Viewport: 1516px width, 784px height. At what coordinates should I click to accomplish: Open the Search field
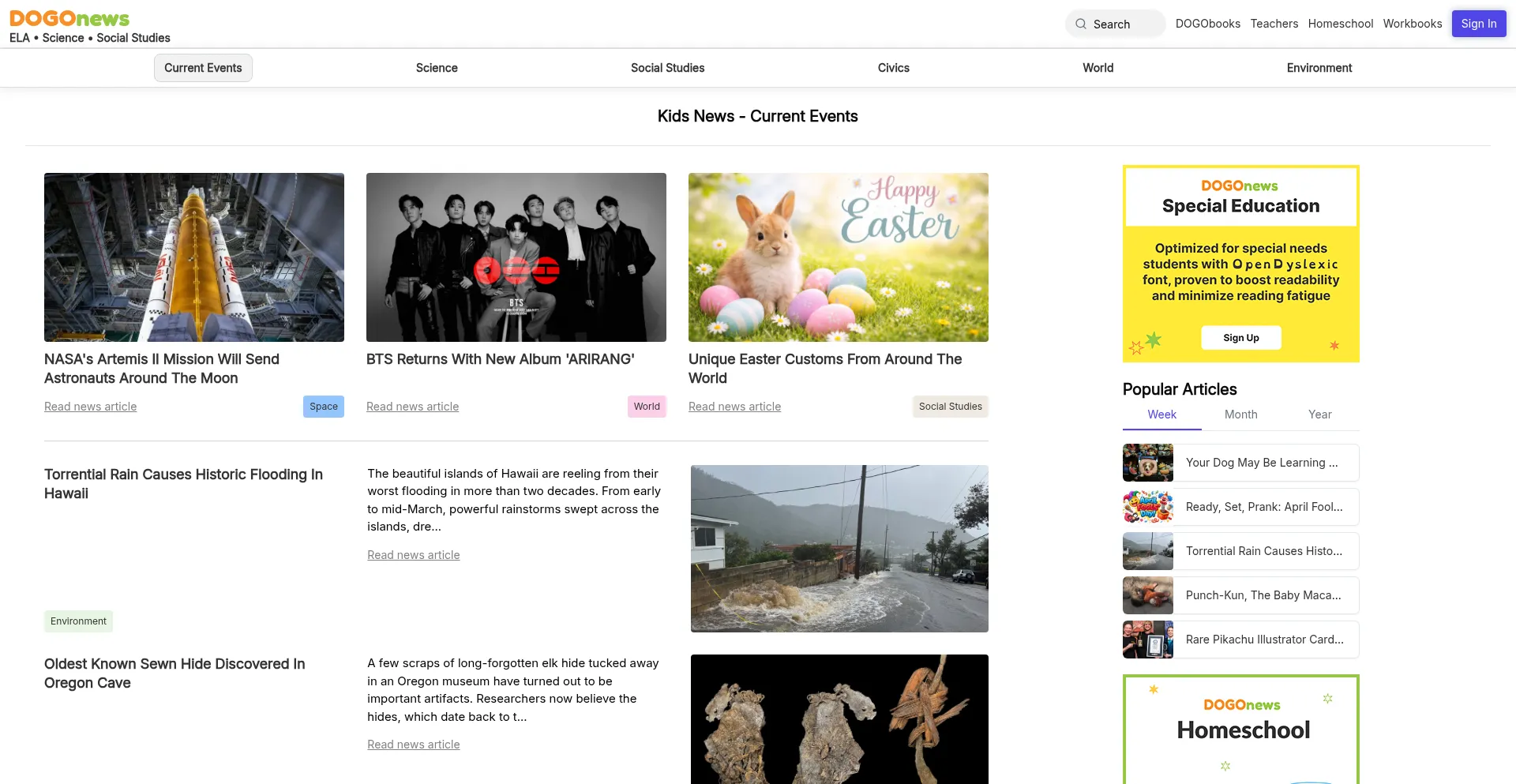(x=1115, y=24)
